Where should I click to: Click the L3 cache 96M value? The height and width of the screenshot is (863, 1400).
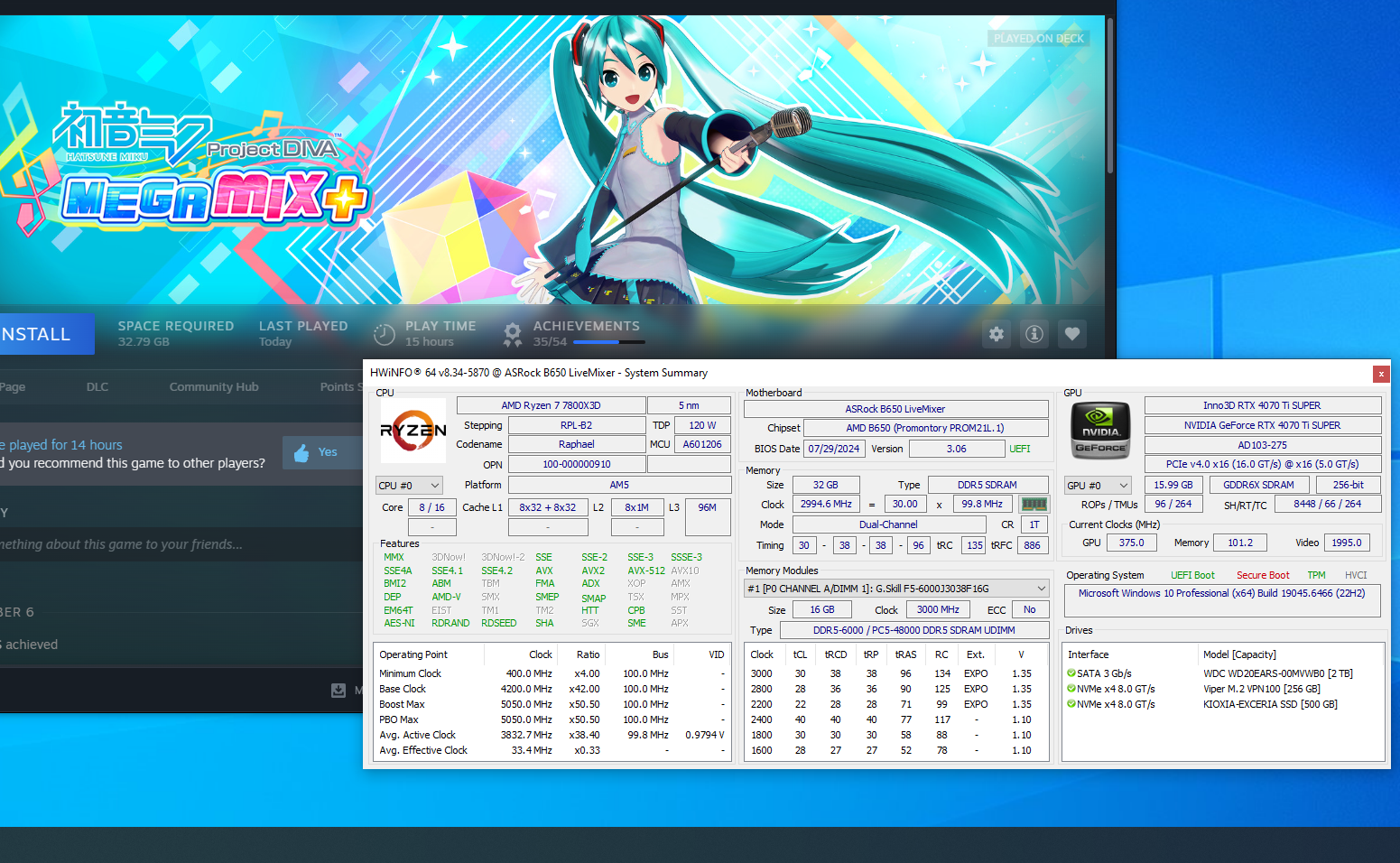(x=708, y=516)
